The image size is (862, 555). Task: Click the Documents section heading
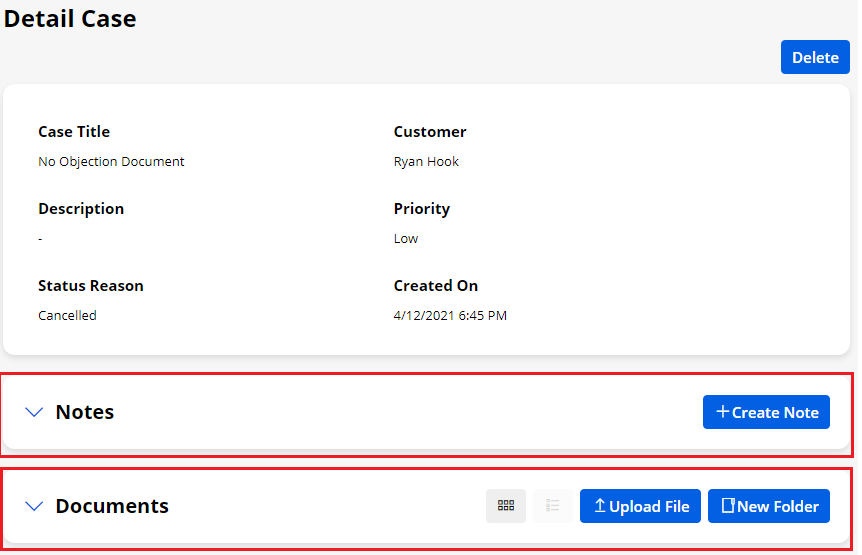point(112,506)
